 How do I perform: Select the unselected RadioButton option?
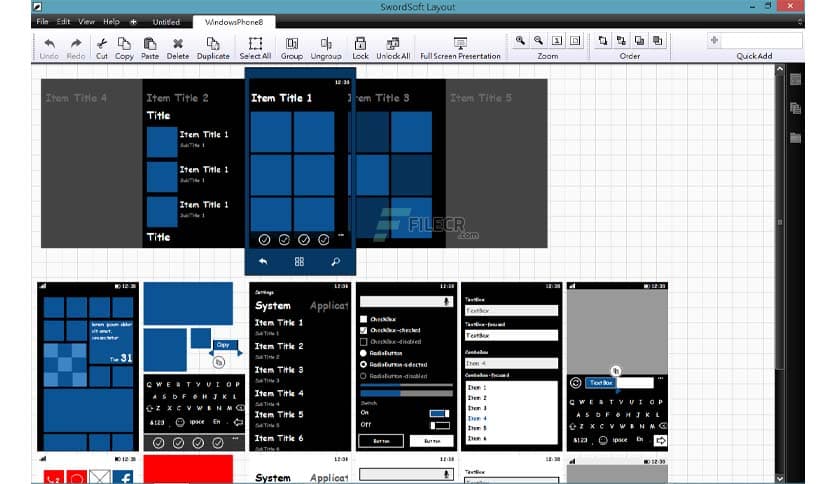click(x=364, y=353)
